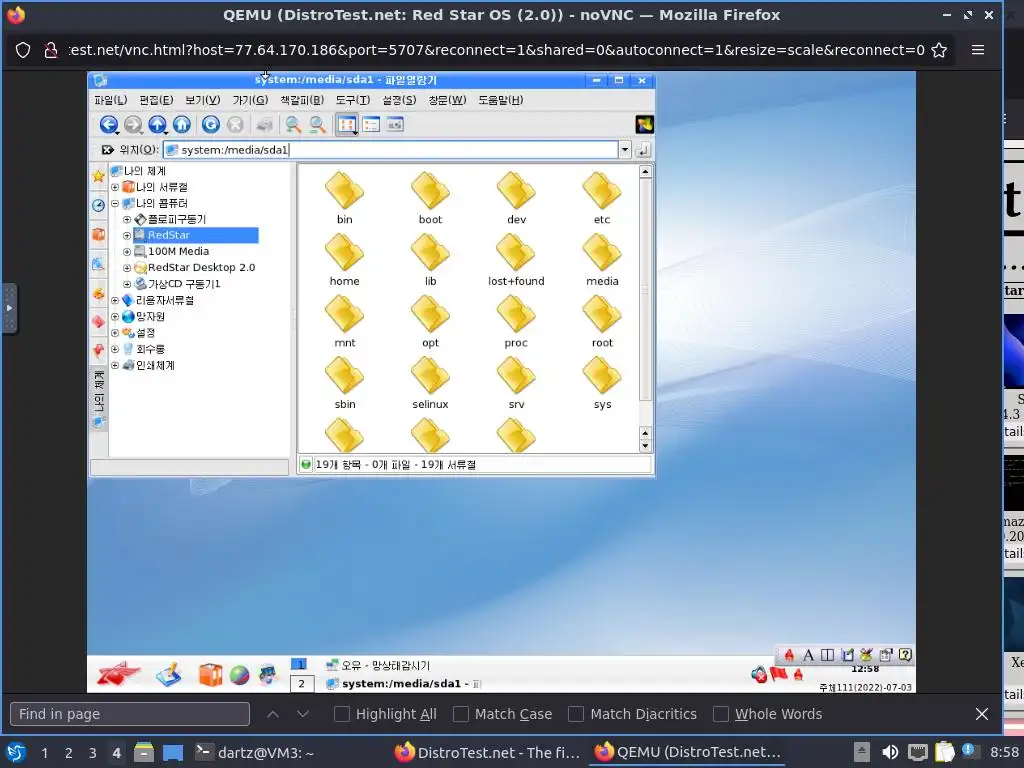
Task: Open the home folder icon
Action: click(344, 260)
